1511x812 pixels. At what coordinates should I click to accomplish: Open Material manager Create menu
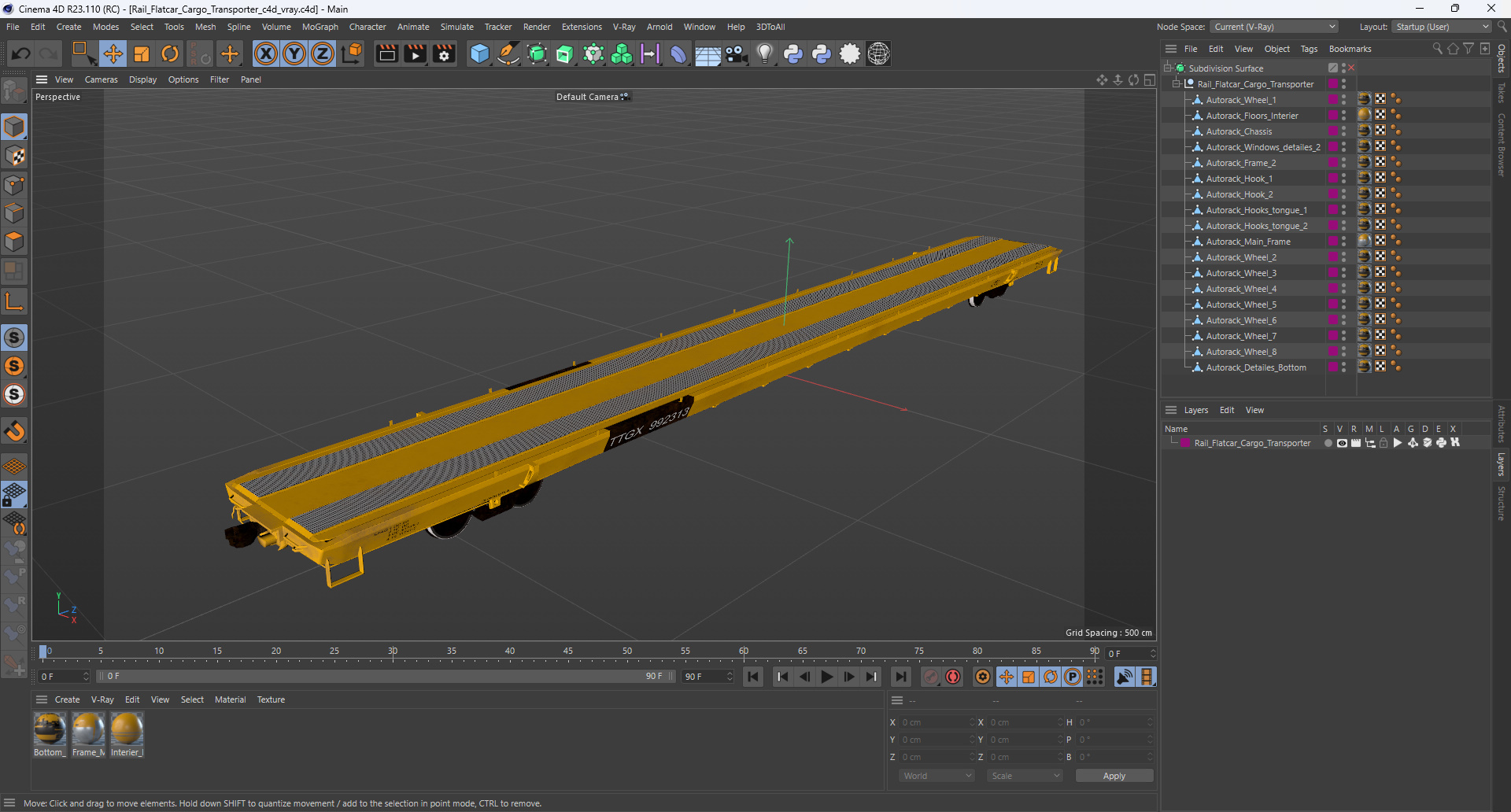click(67, 699)
